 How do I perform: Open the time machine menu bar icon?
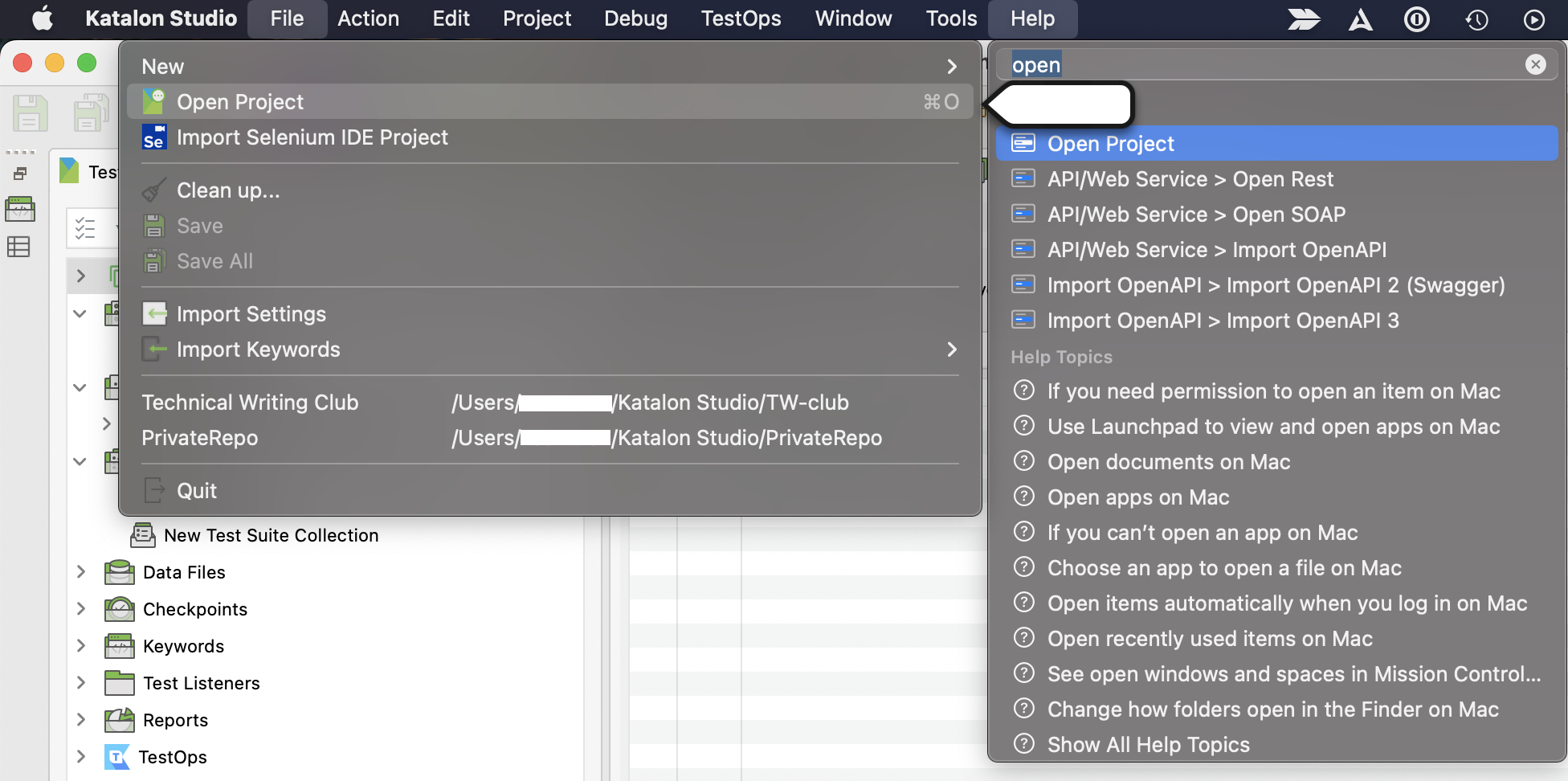coord(1476,19)
